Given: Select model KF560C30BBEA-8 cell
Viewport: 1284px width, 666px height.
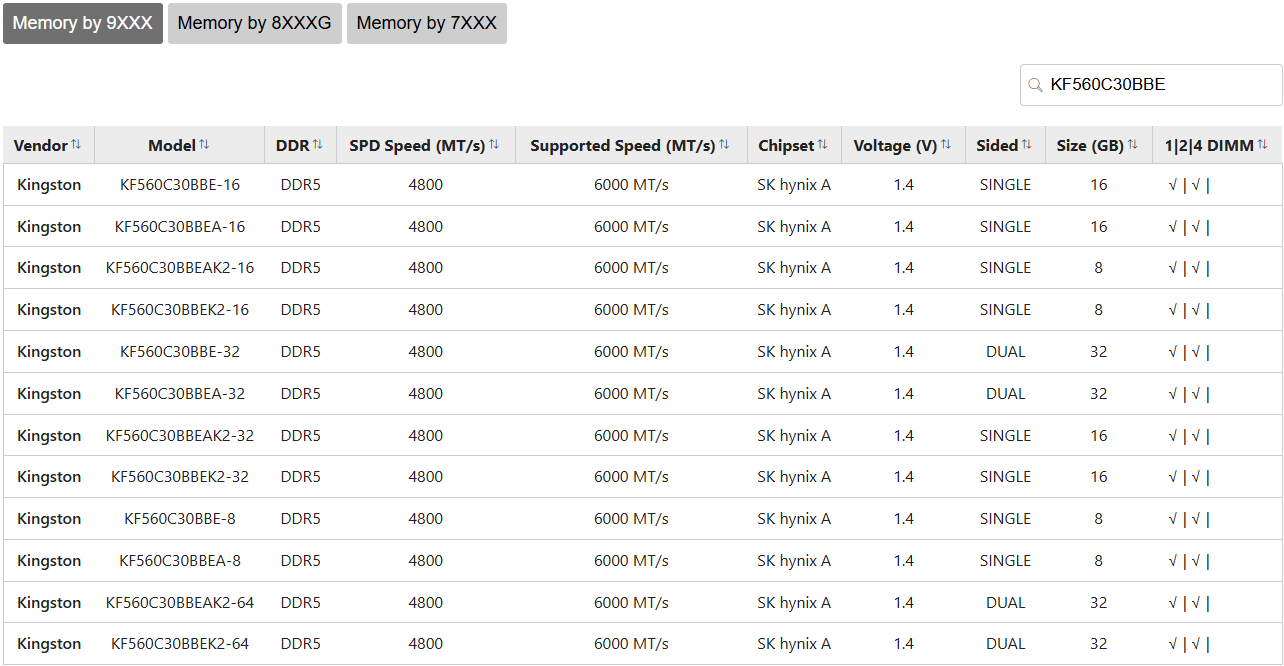Looking at the screenshot, I should coord(180,561).
